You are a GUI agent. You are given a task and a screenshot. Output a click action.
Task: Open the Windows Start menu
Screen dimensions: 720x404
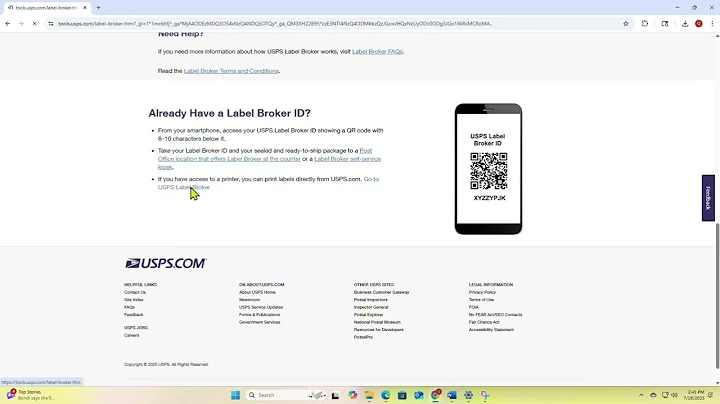coord(236,395)
